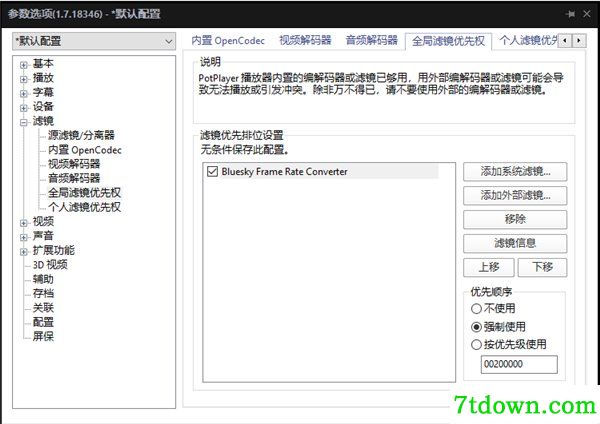Image resolution: width=600 pixels, height=424 pixels.
Task: Click the 下移 button
Action: (542, 267)
